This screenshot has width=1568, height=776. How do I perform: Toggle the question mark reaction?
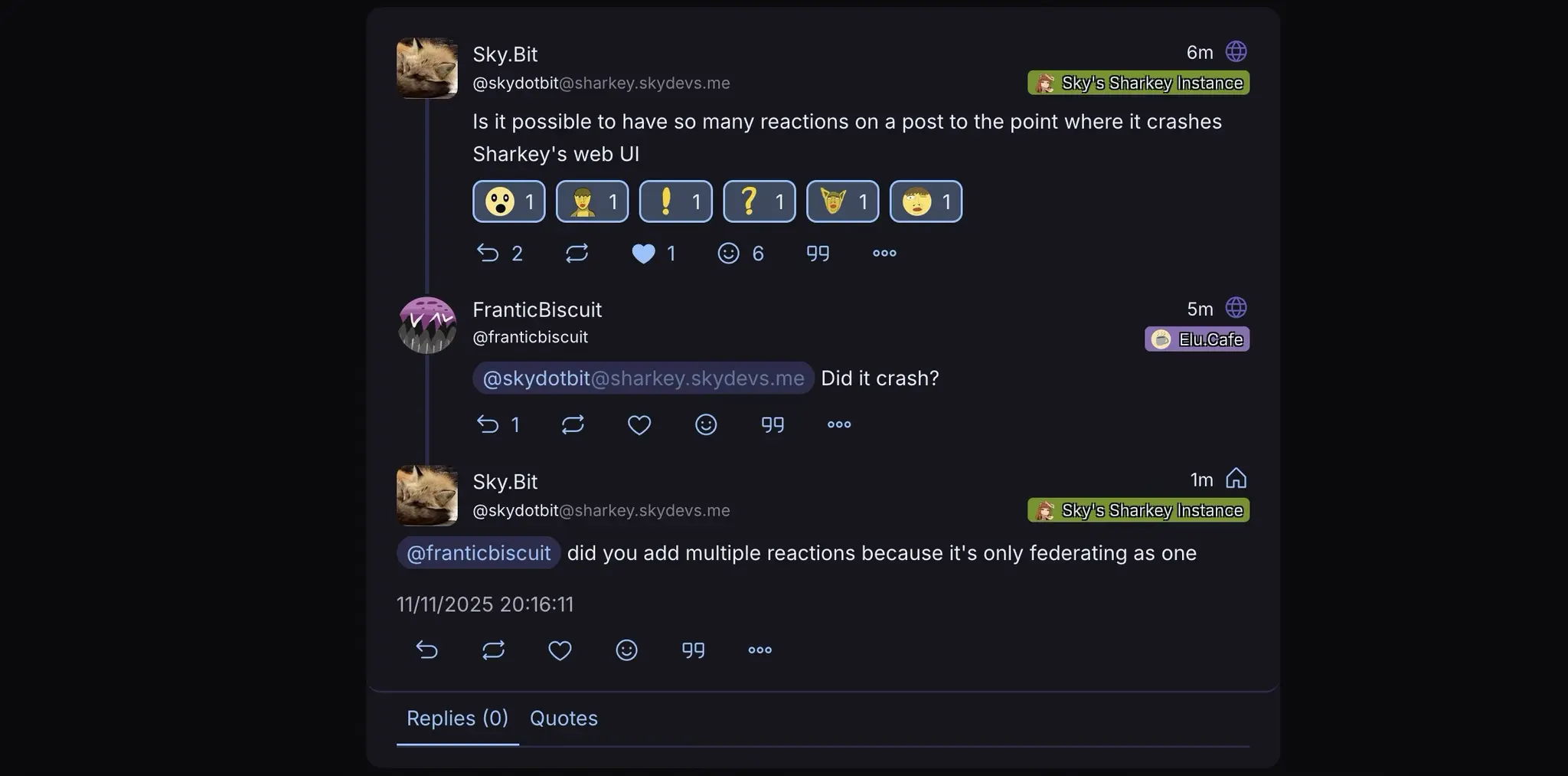click(x=759, y=201)
